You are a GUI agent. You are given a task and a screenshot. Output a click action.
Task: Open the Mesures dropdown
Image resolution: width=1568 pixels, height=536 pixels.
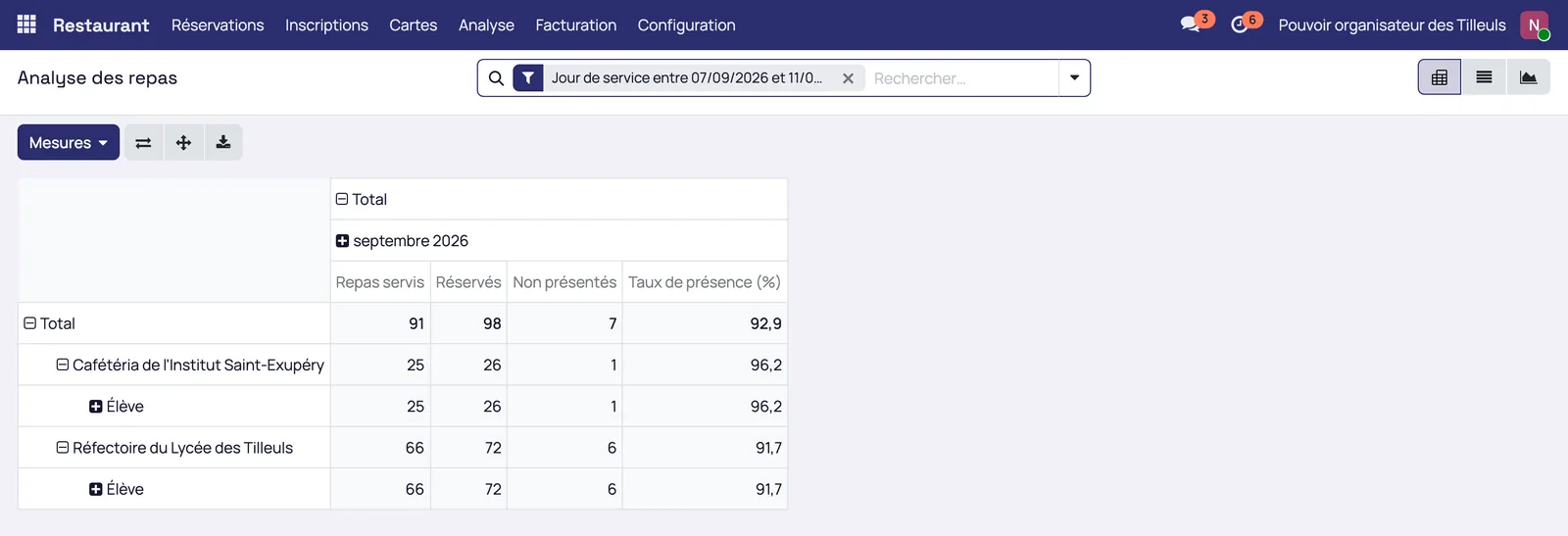(69, 142)
